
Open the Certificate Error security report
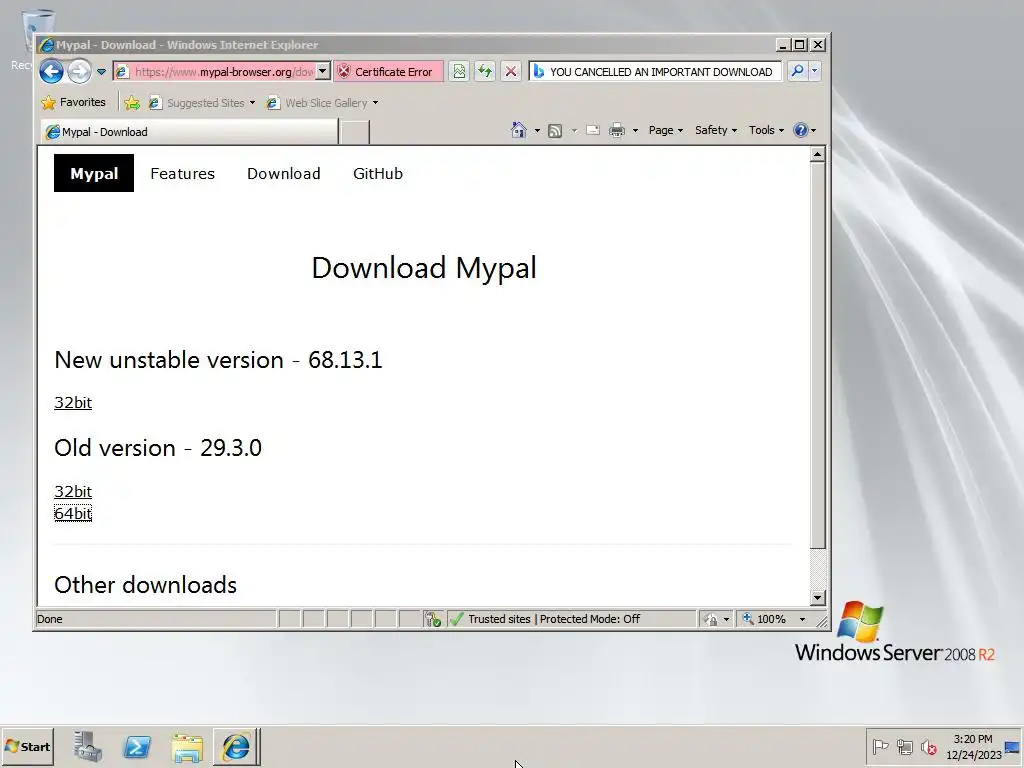point(388,72)
